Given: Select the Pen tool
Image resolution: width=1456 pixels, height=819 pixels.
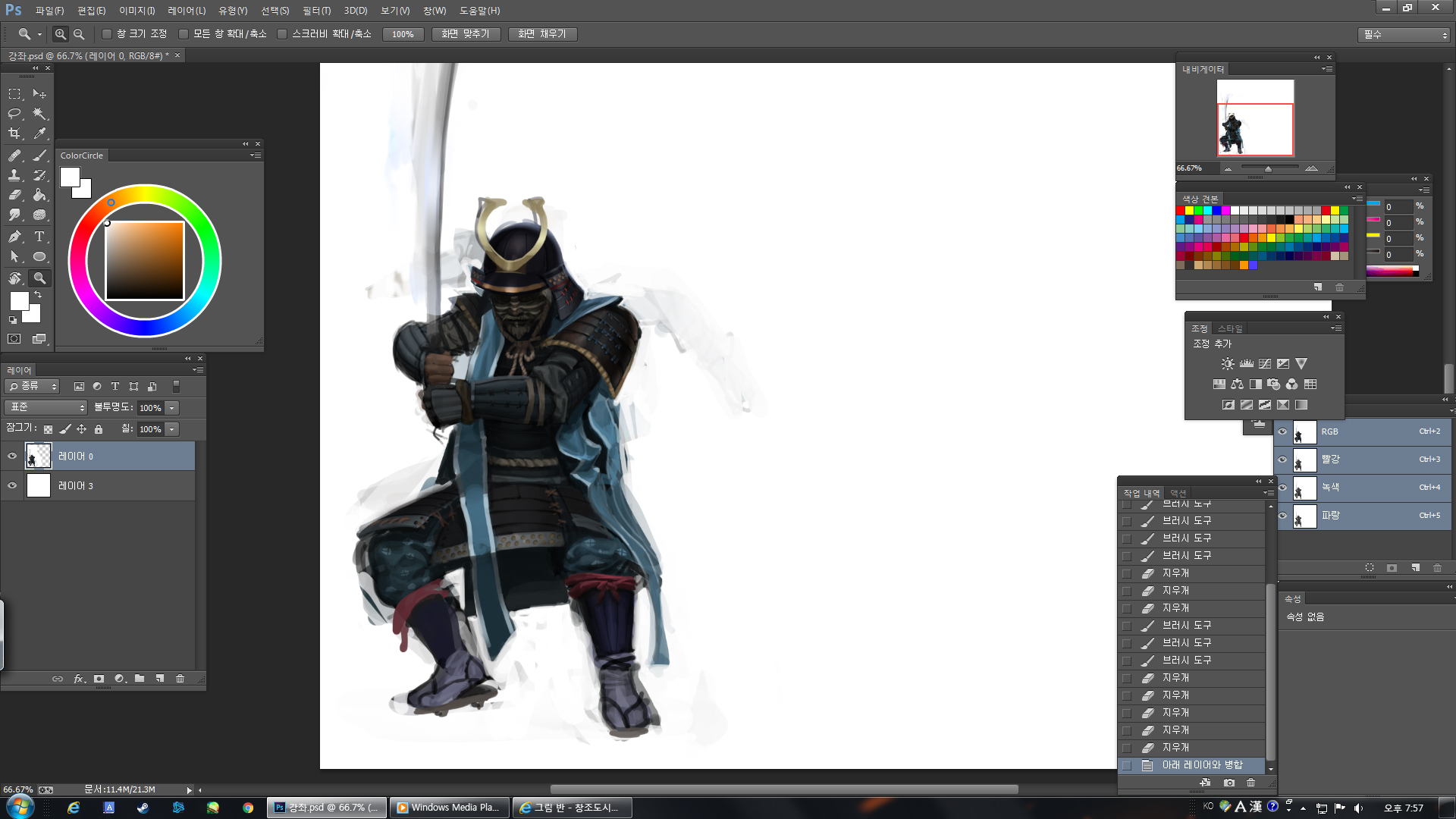Looking at the screenshot, I should click(x=14, y=237).
